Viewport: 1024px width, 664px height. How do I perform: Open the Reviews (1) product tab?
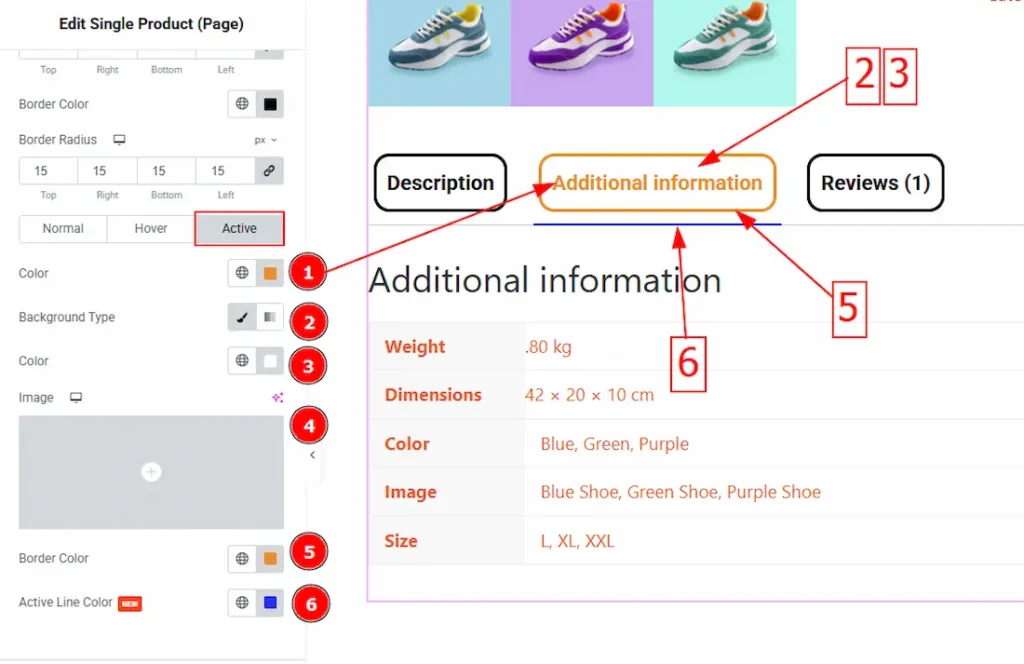pyautogui.click(x=875, y=183)
